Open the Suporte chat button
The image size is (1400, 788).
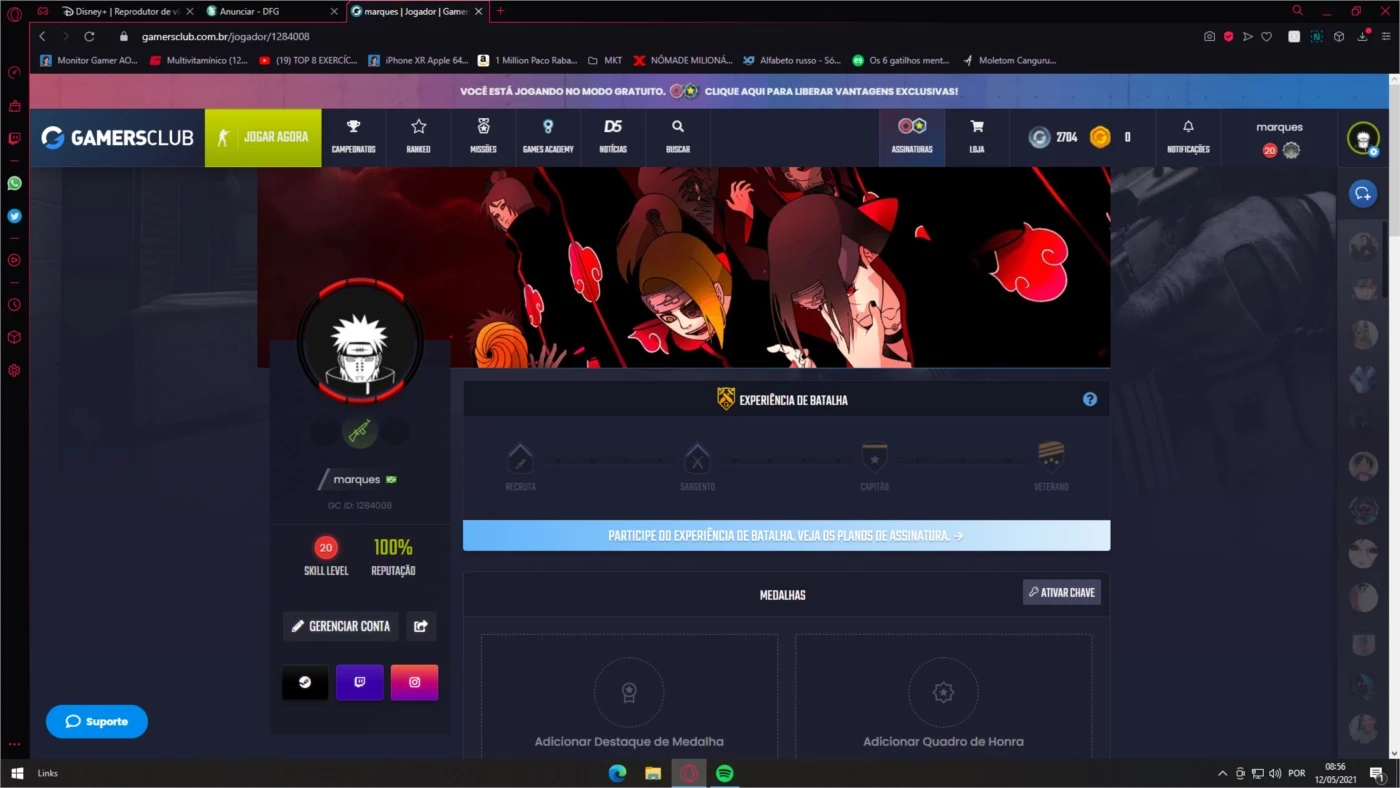point(97,721)
